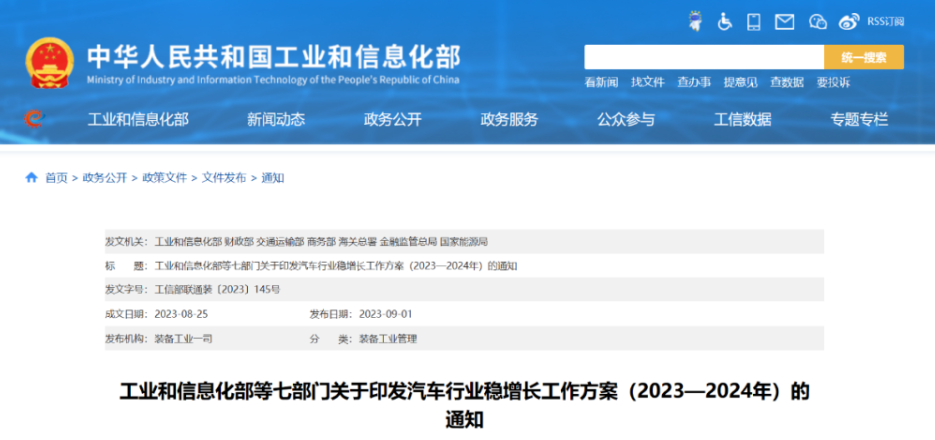Screen dimensions: 935x440
Task: Open the 政务公开 navigation menu
Action: [x=393, y=119]
